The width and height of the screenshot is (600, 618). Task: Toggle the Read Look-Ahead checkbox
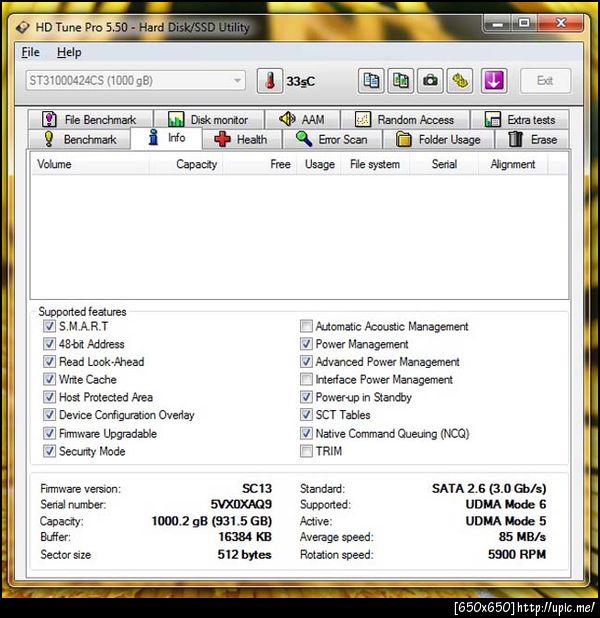[49, 362]
